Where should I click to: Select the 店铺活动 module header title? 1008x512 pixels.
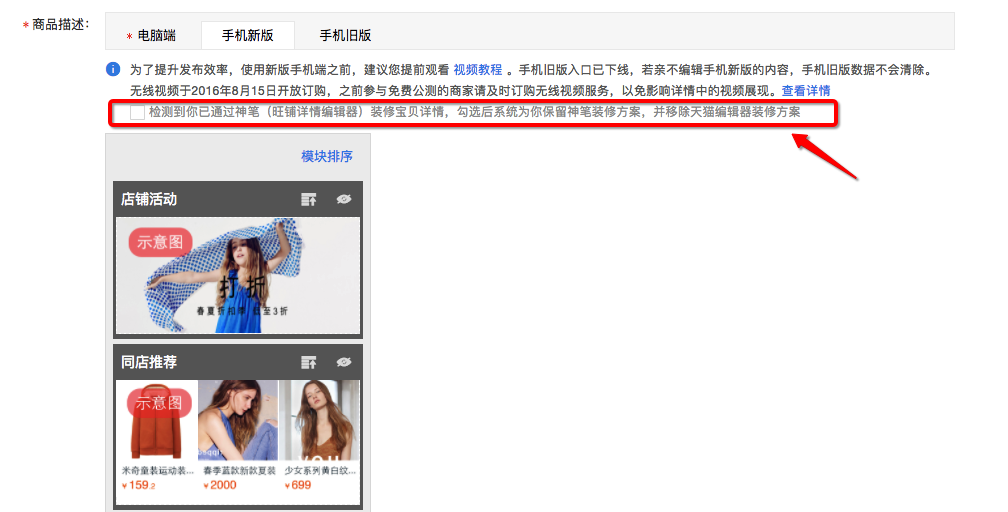point(149,199)
